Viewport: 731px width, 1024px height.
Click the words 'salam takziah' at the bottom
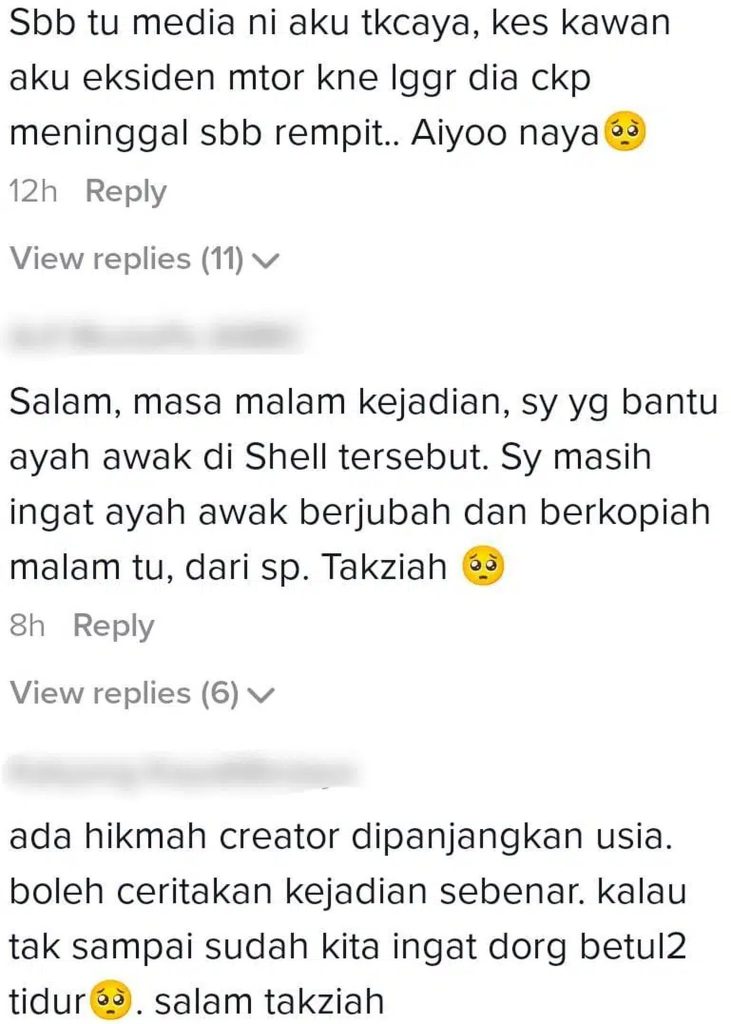268,1001
